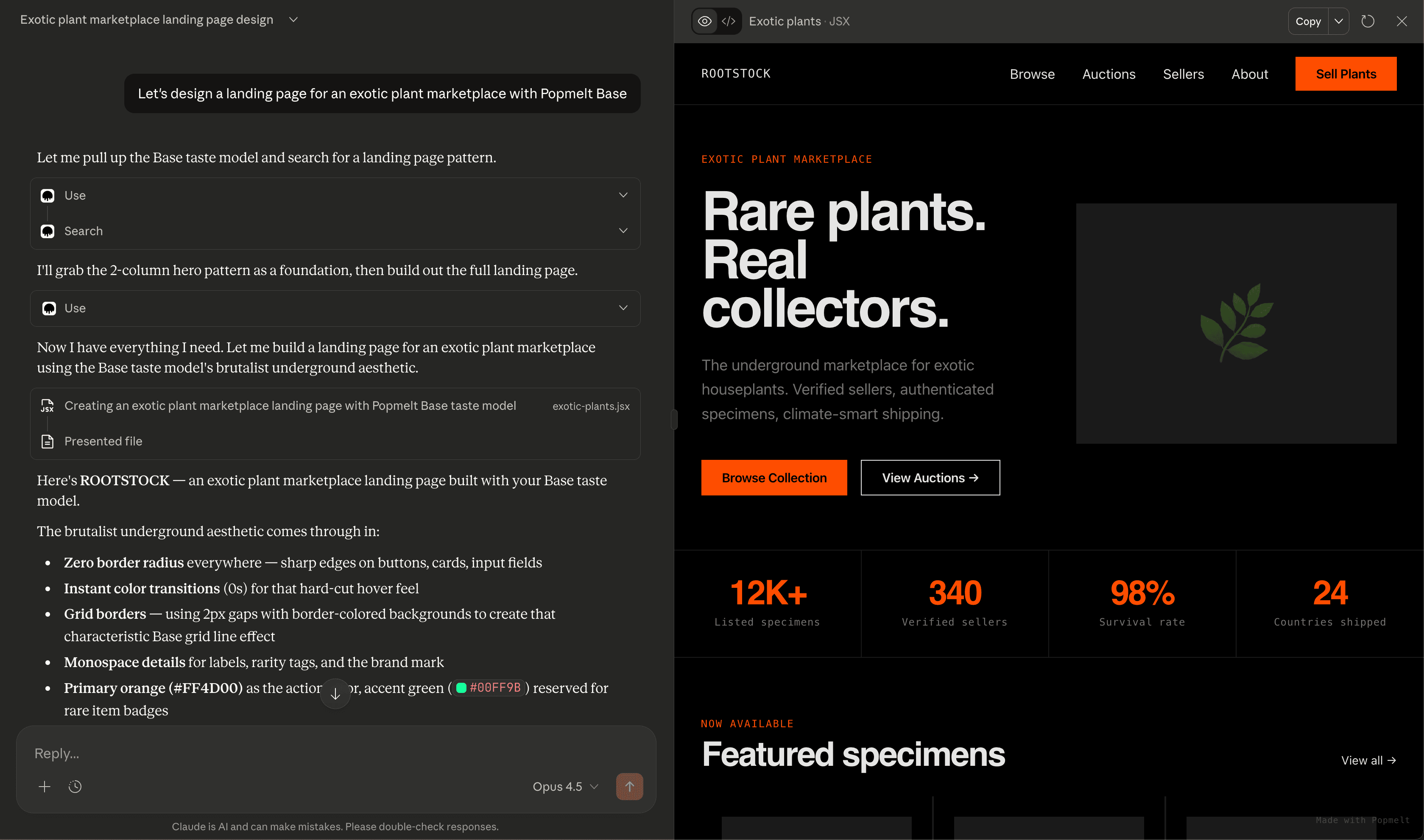Open the clock history icon
The height and width of the screenshot is (840, 1424).
(75, 786)
